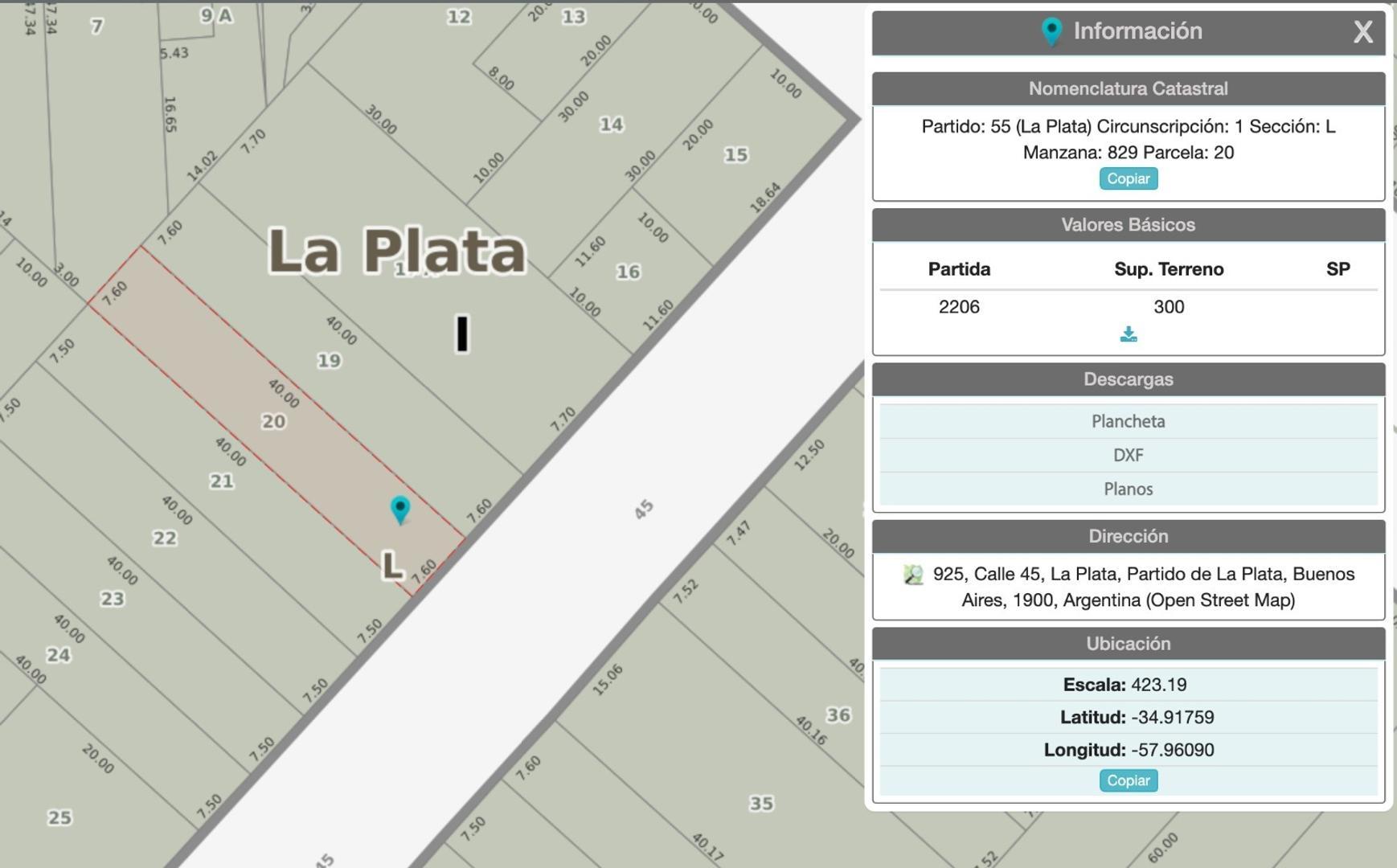
Task: Download the Plancheta file
Action: click(x=1128, y=421)
